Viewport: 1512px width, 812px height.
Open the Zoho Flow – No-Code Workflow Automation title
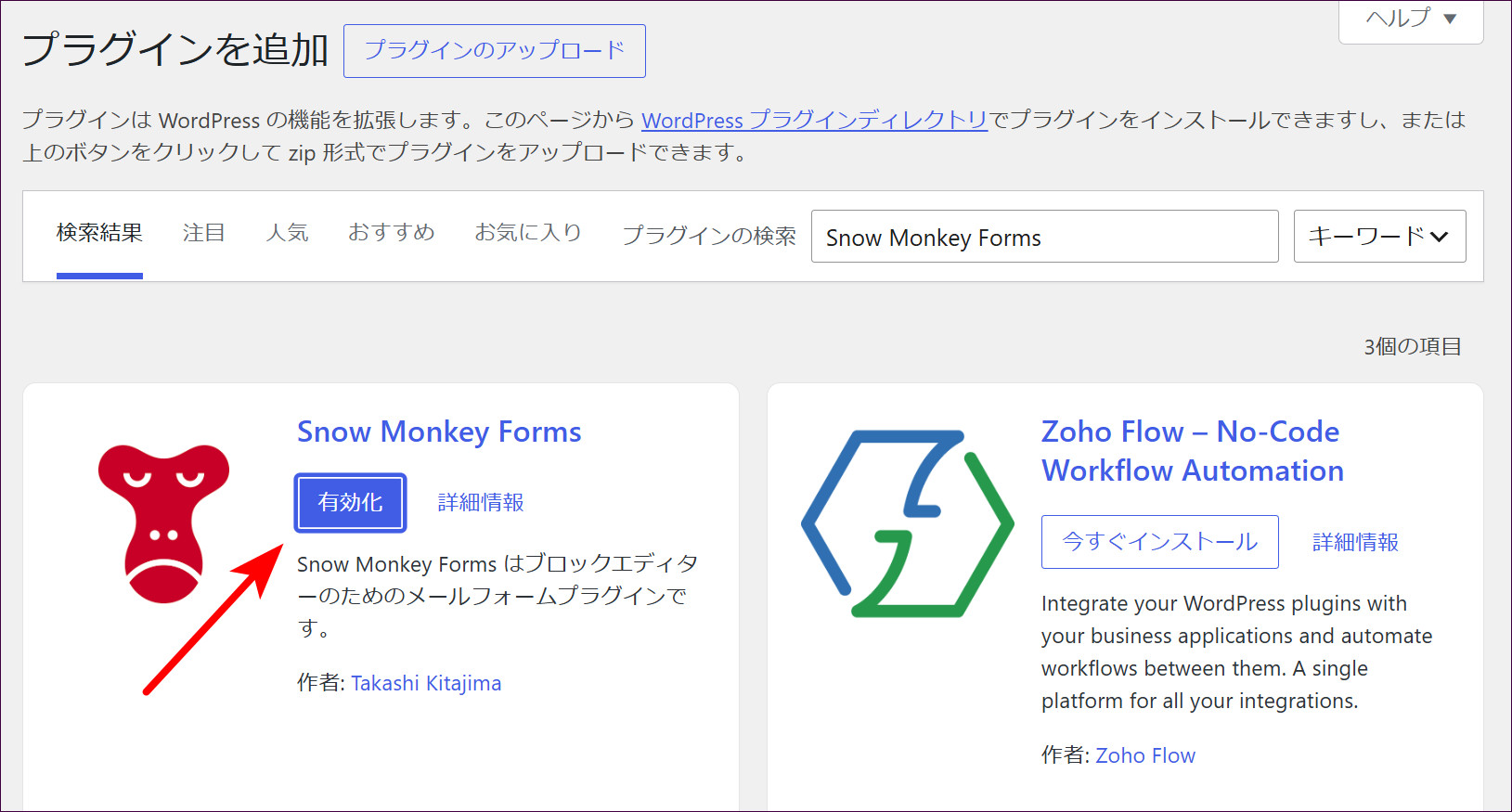(1193, 451)
